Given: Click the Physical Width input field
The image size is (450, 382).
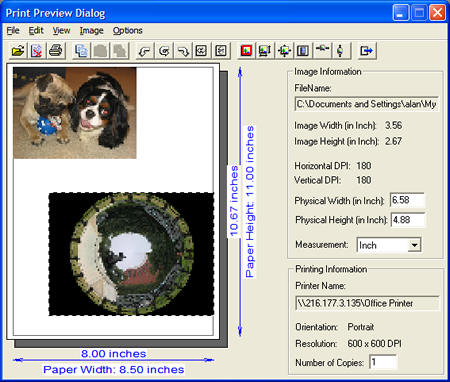Looking at the screenshot, I should pyautogui.click(x=408, y=200).
